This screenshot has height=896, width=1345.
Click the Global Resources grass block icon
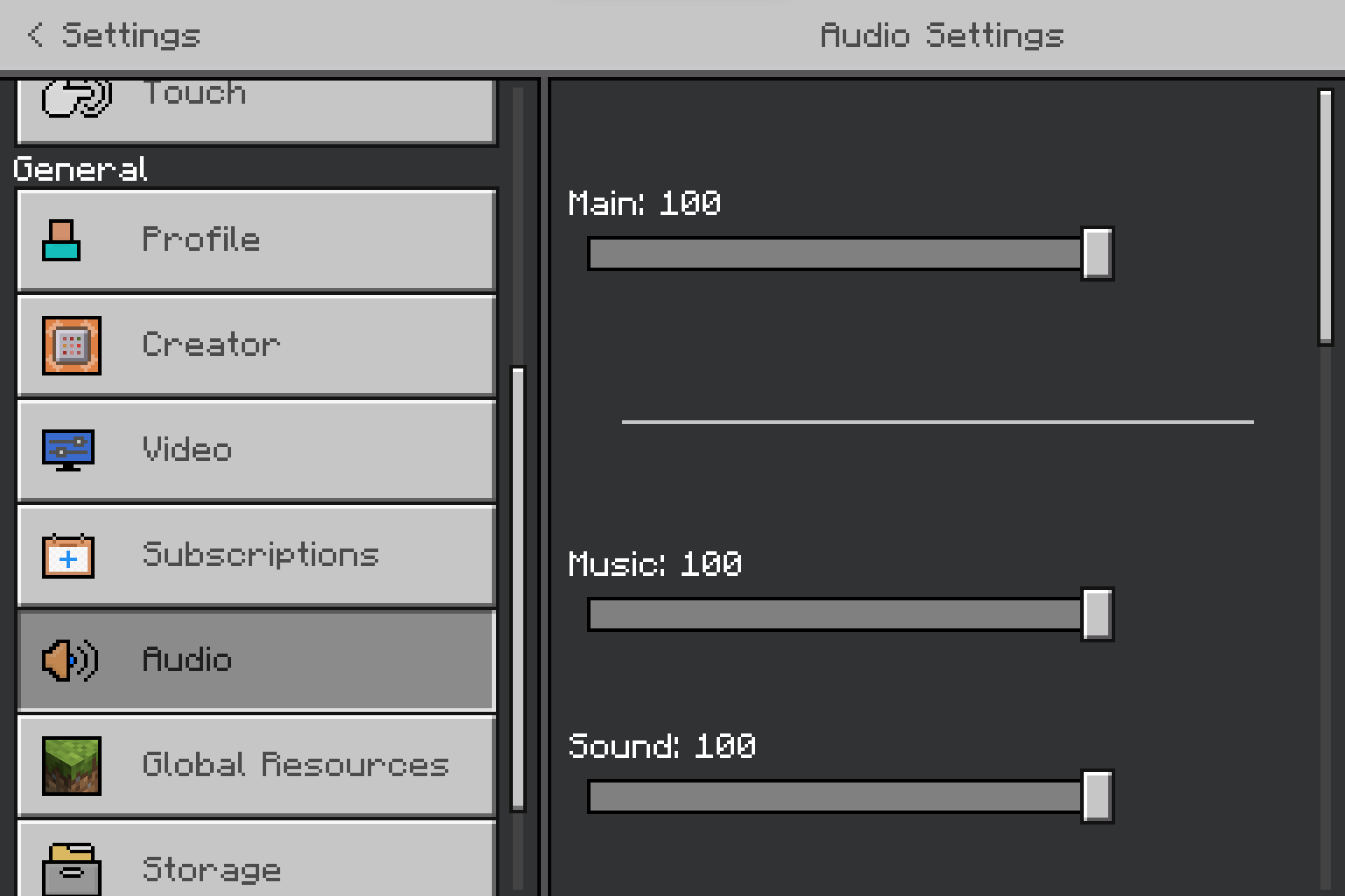coord(71,766)
